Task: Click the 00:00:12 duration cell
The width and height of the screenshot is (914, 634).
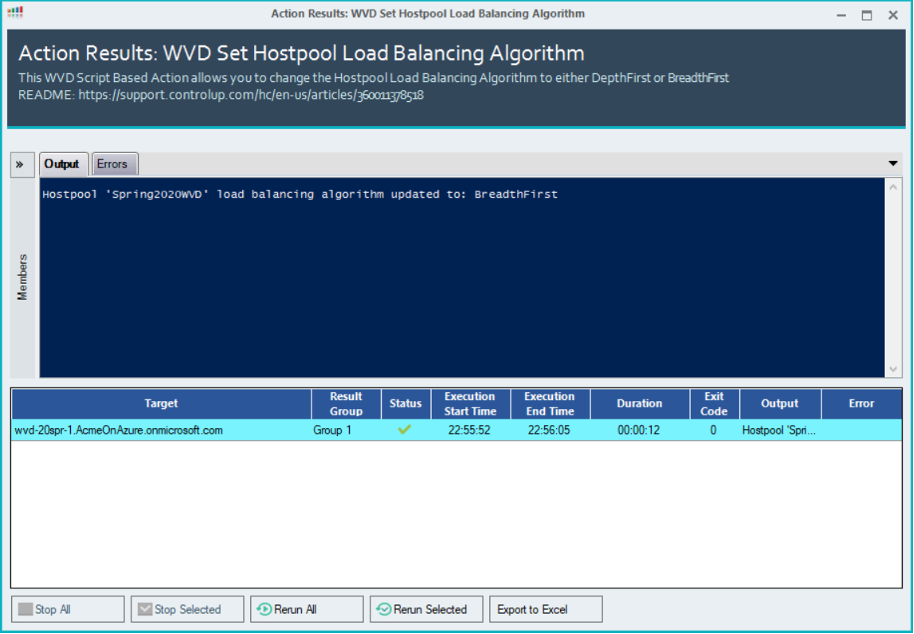Action: point(639,431)
